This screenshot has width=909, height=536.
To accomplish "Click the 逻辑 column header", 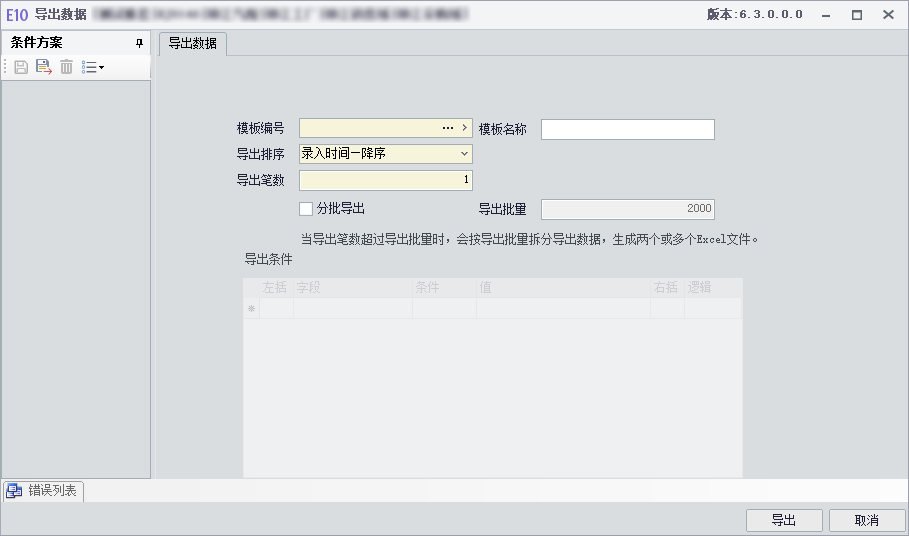I will [x=713, y=287].
